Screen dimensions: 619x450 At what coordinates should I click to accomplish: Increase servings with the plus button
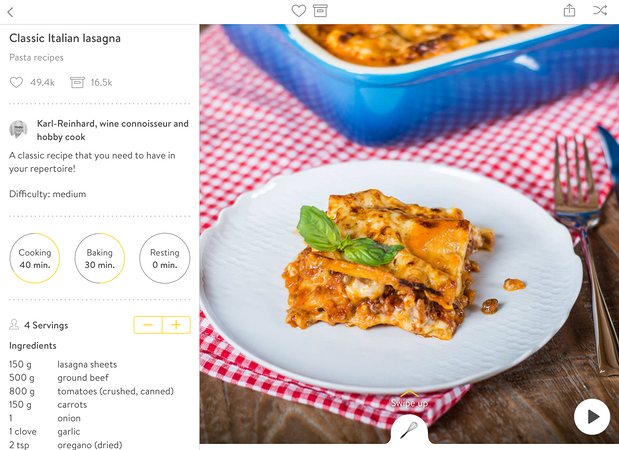point(176,325)
